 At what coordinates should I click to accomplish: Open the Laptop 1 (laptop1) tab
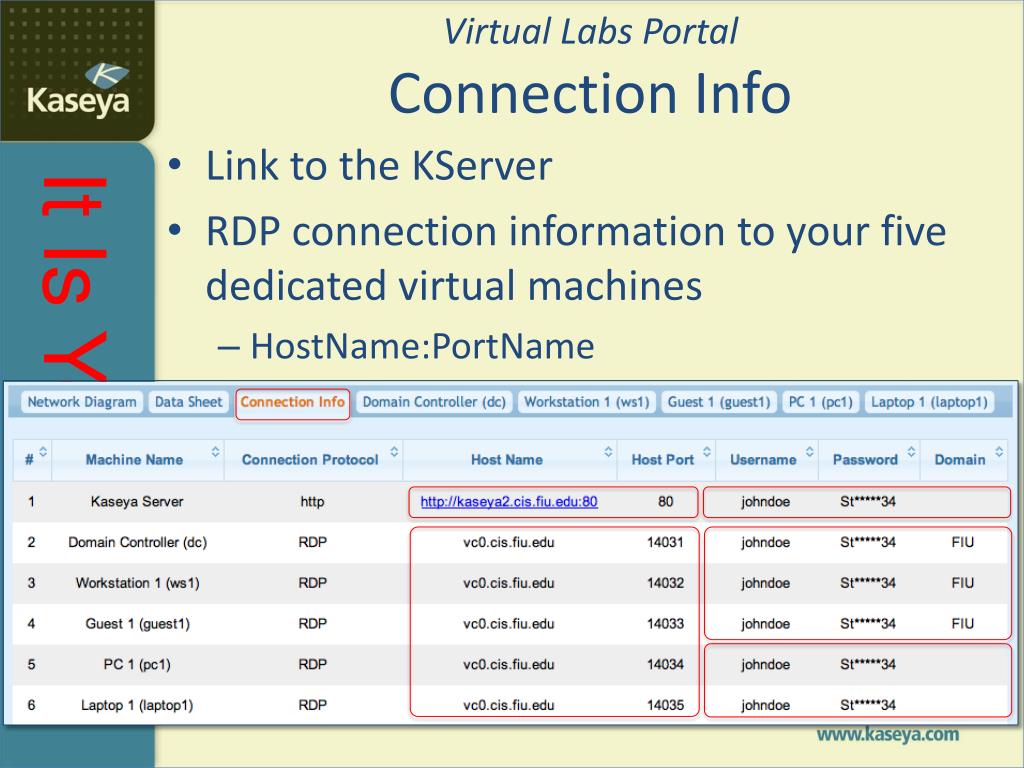tap(929, 402)
